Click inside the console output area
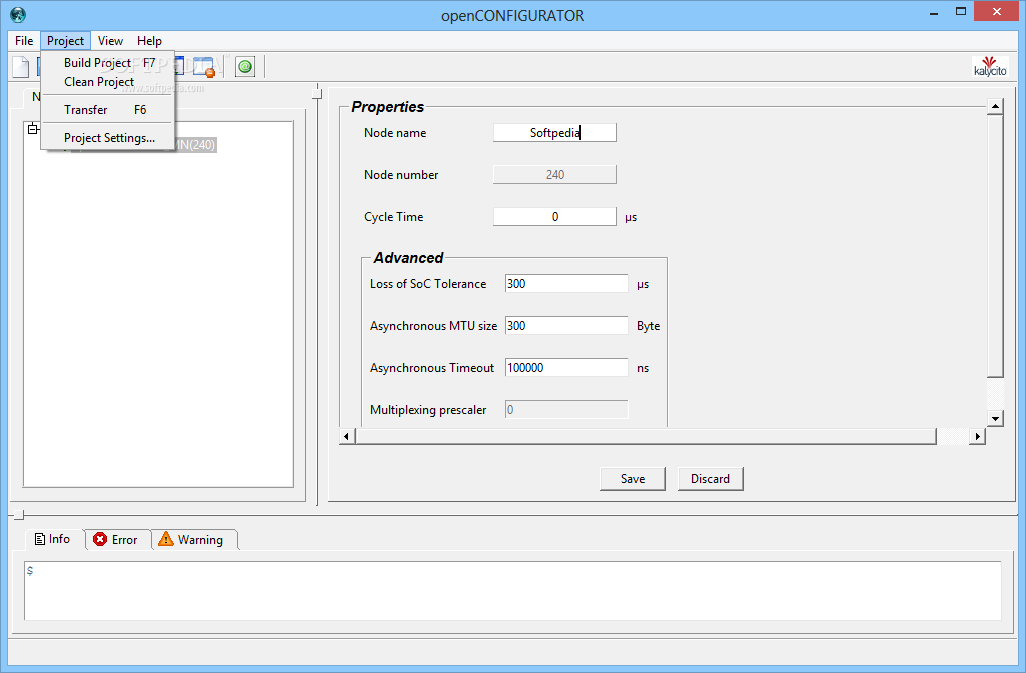The height and width of the screenshot is (673, 1026). [513, 591]
